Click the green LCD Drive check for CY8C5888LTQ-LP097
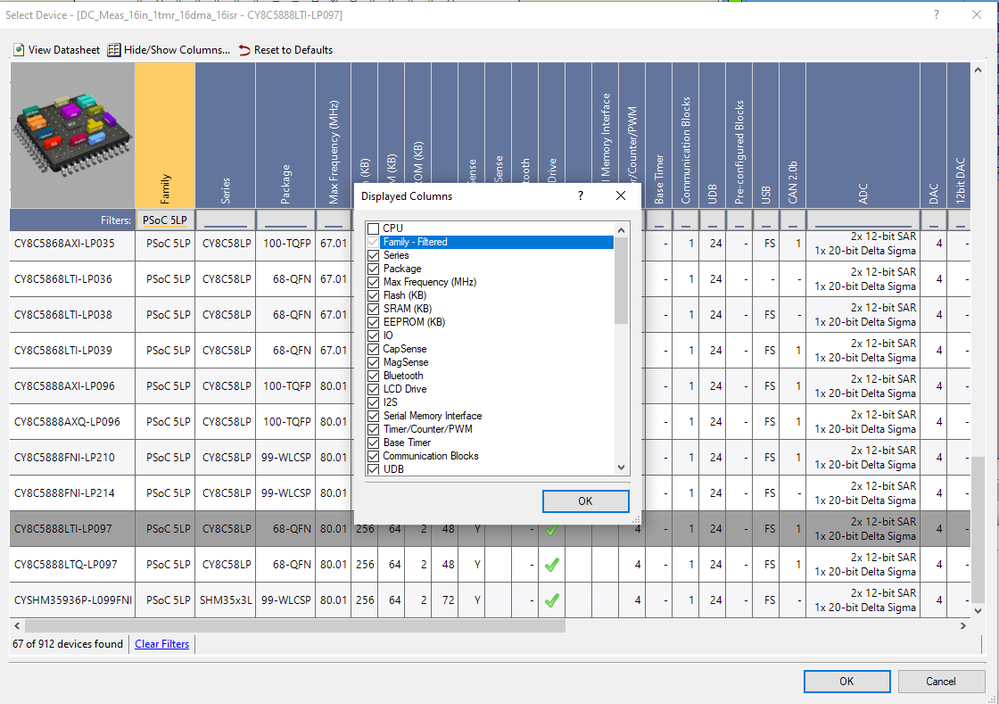This screenshot has width=999, height=704. point(552,564)
